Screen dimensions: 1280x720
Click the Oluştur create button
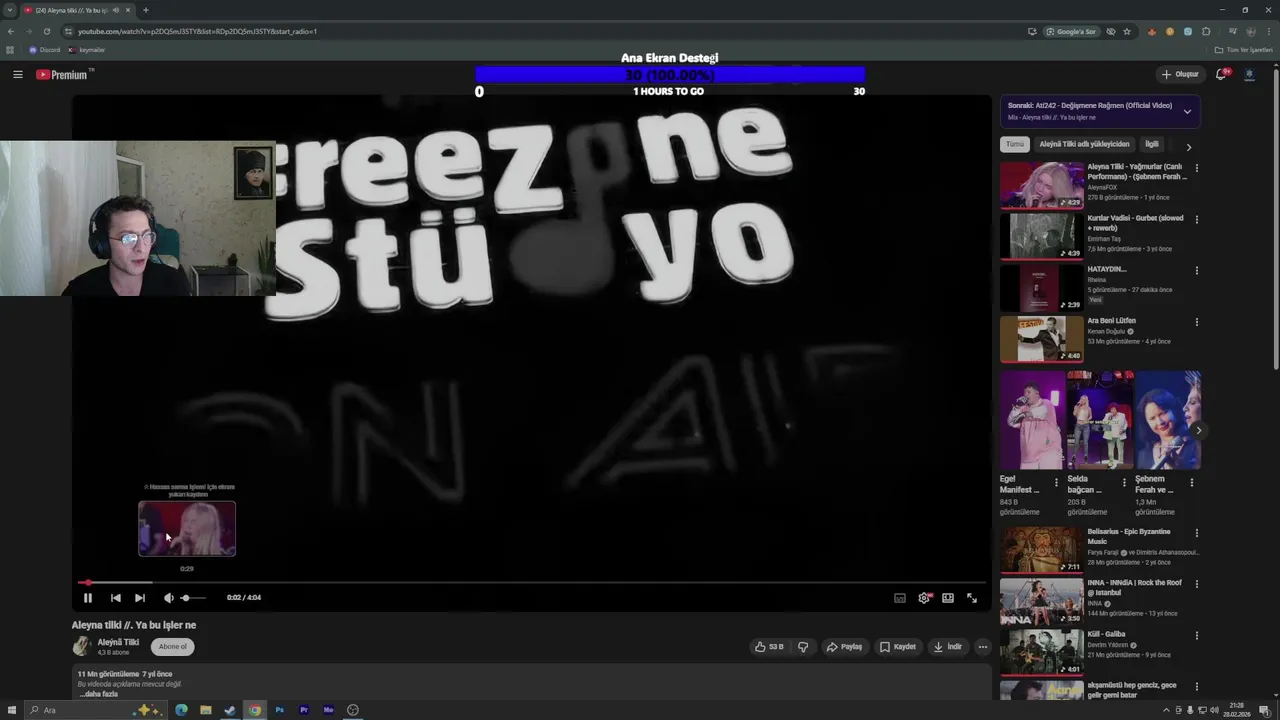(1179, 74)
